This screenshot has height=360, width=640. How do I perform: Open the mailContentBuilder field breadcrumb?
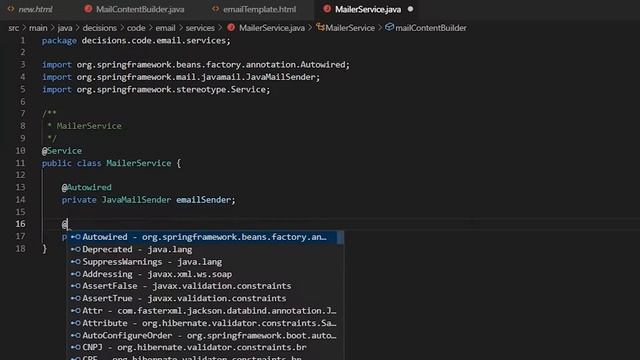click(431, 28)
